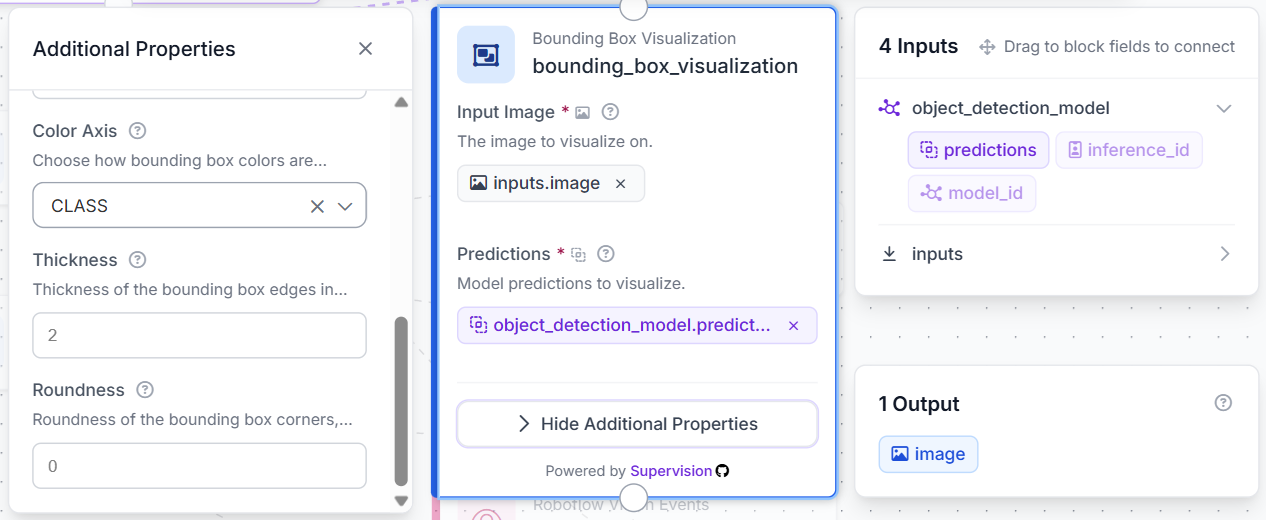This screenshot has height=520, width=1266.
Task: Remove the object_detection_model.predictions selection
Action: [793, 326]
